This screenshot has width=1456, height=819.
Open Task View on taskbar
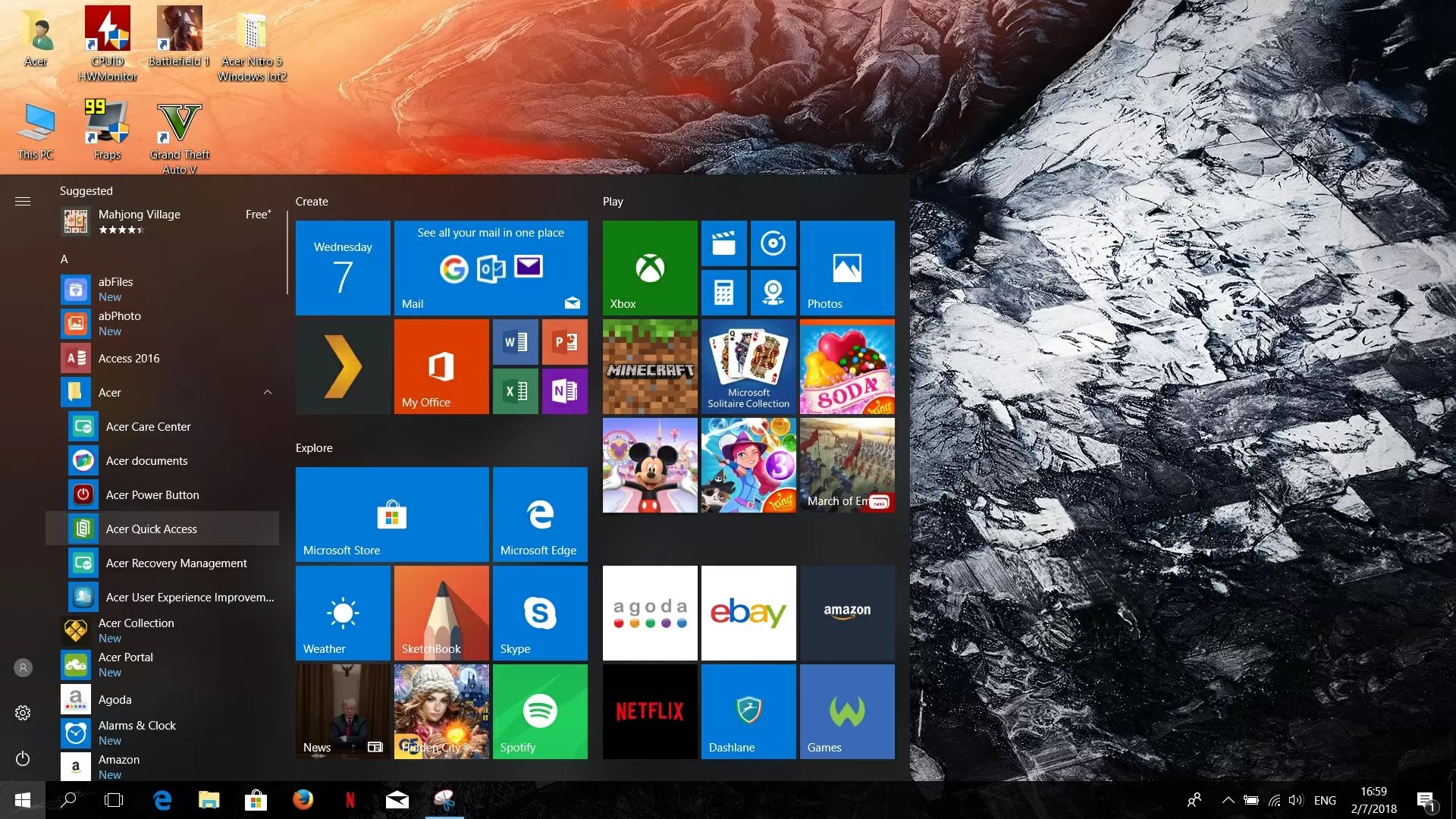(114, 800)
